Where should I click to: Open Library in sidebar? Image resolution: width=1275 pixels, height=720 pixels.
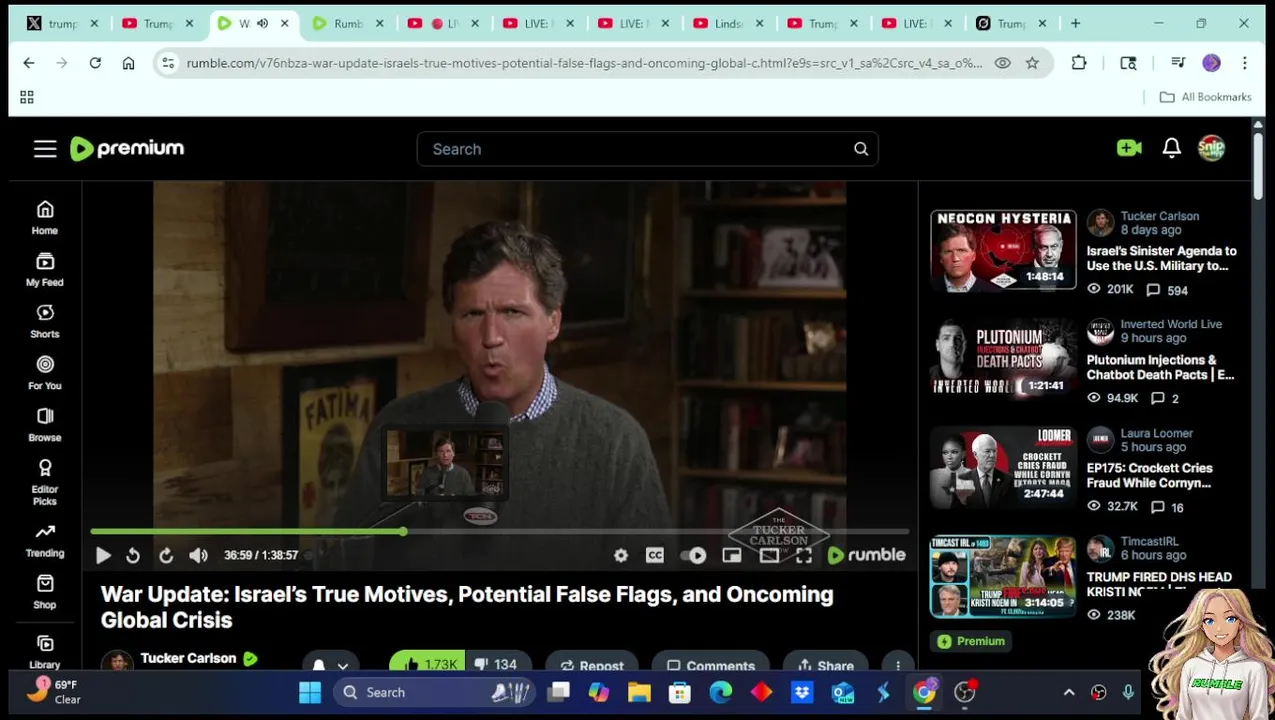tap(45, 650)
